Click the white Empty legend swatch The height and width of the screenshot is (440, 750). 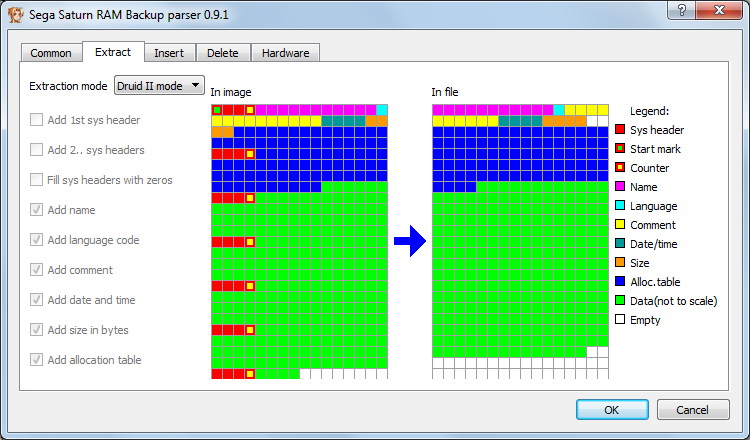pyautogui.click(x=620, y=319)
